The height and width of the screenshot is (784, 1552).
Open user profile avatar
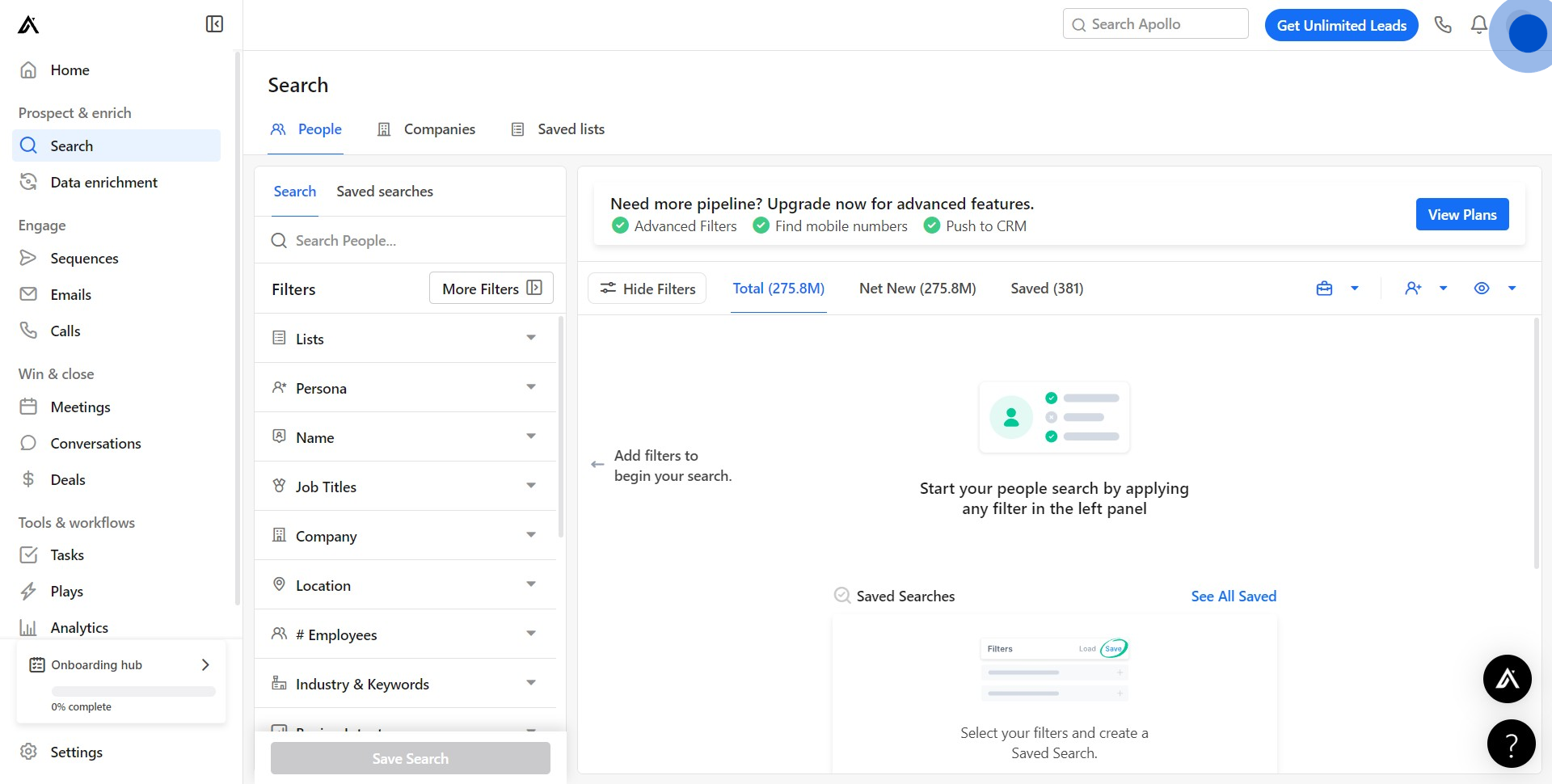(1527, 34)
